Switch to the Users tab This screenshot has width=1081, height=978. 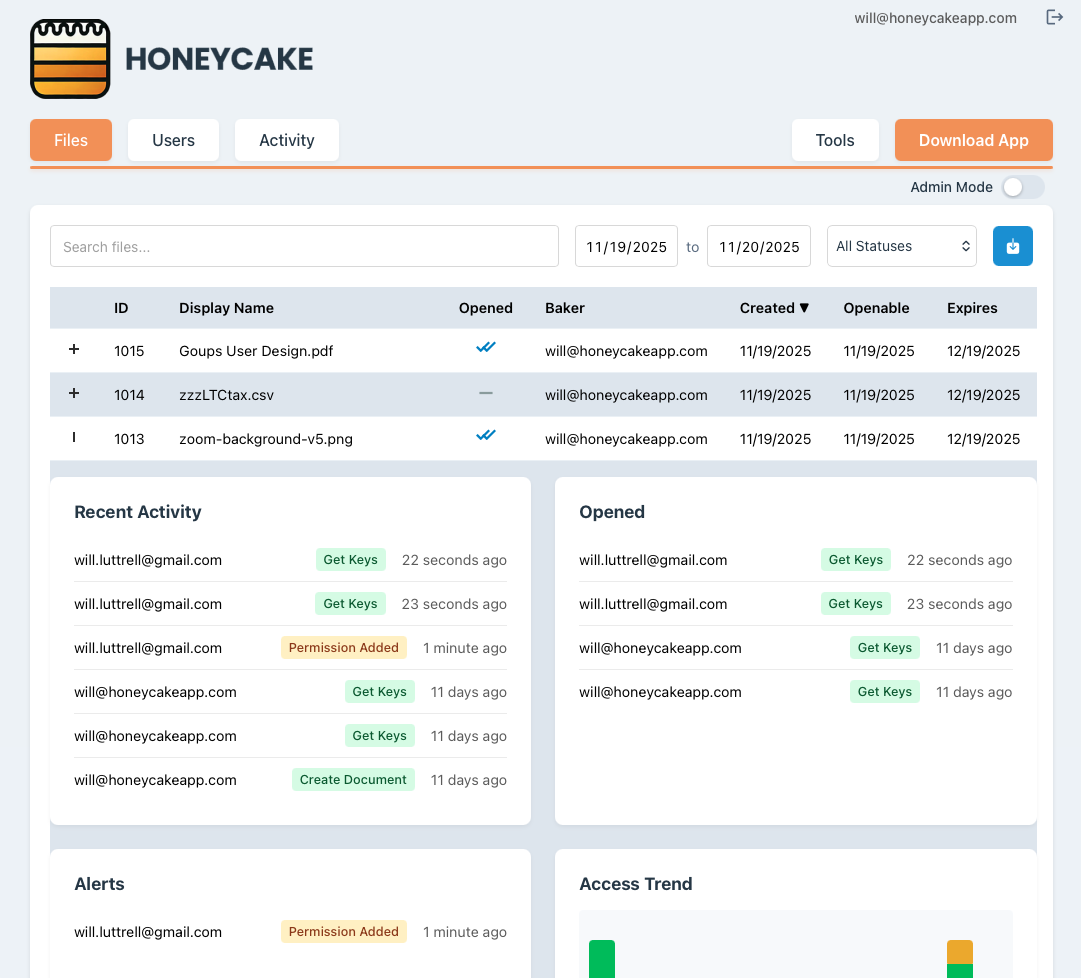point(173,140)
